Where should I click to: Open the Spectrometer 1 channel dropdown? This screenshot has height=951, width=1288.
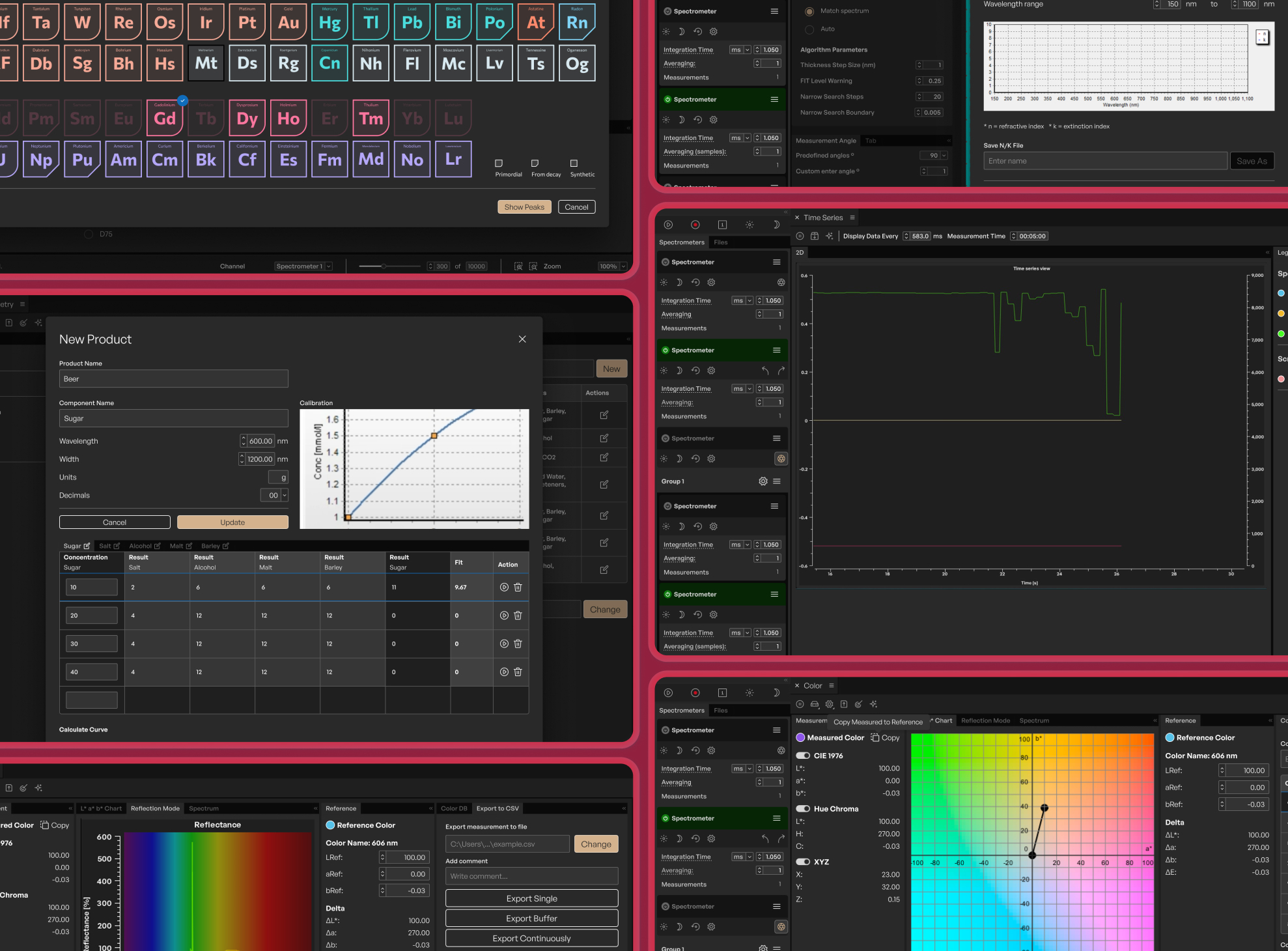[x=303, y=266]
